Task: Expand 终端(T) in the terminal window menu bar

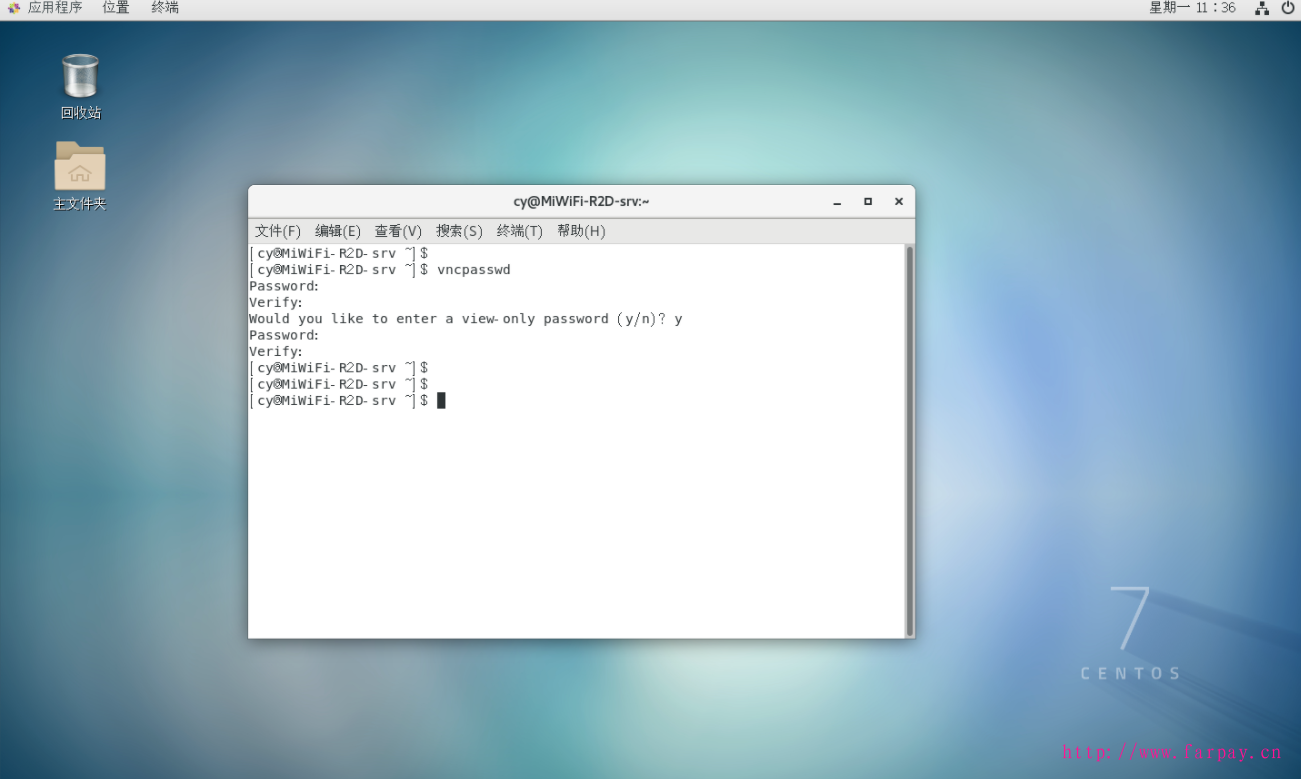Action: (x=519, y=231)
